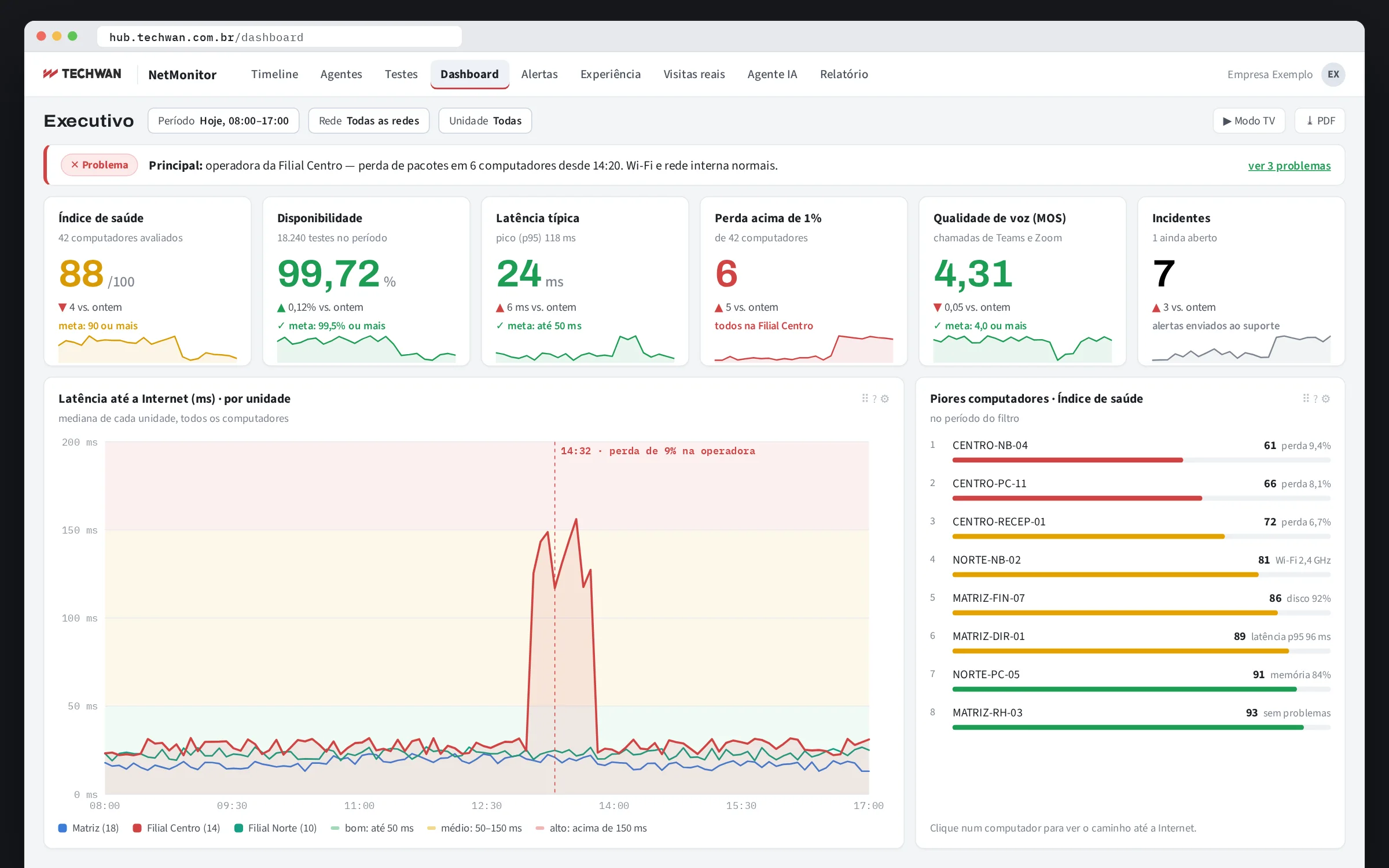Open the Incidentes card
1389x868 pixels.
1241,281
